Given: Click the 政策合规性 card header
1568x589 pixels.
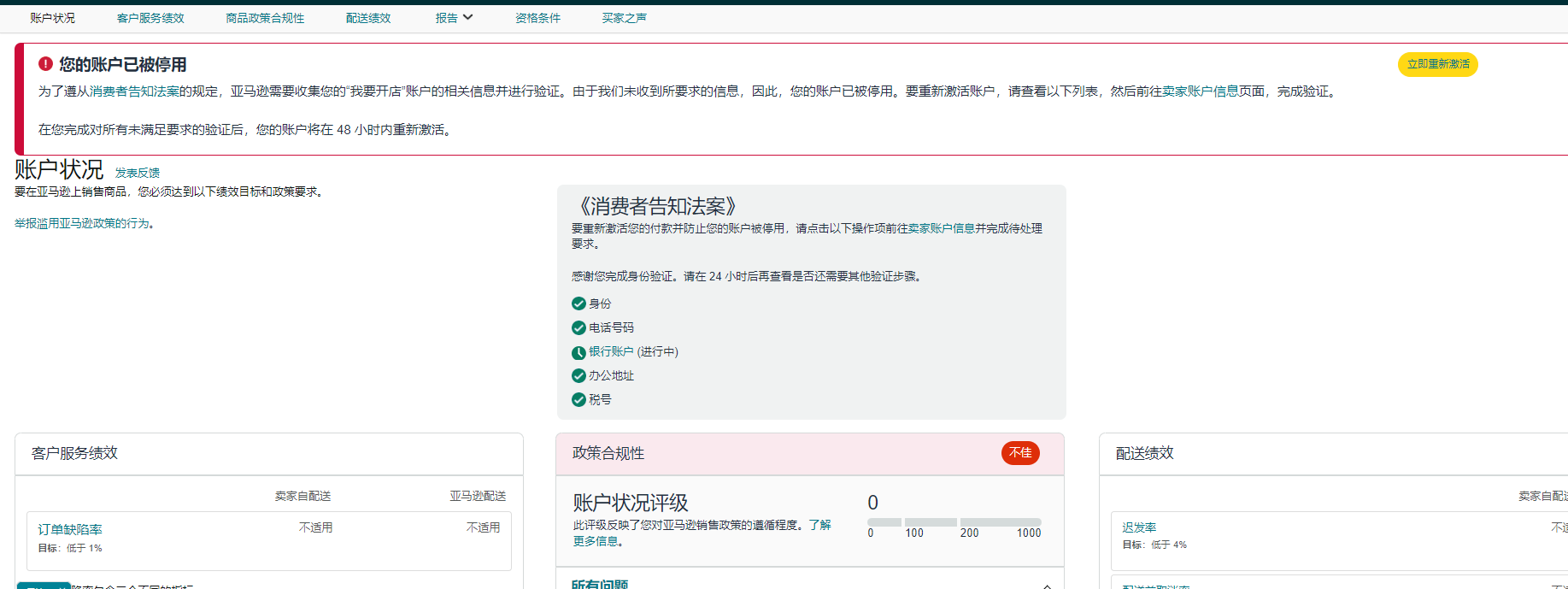Looking at the screenshot, I should [810, 454].
